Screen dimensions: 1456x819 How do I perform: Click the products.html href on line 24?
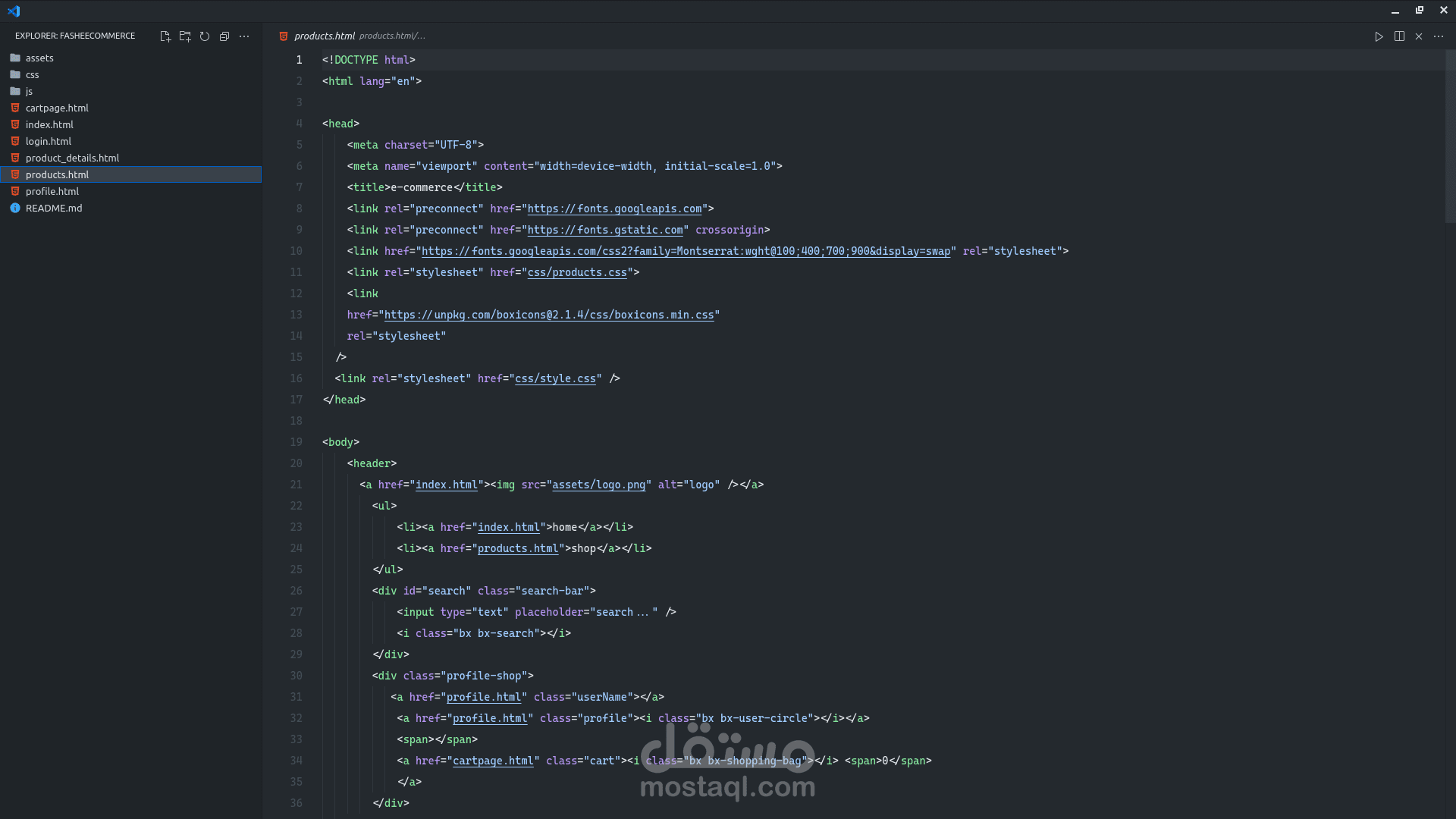click(x=518, y=548)
